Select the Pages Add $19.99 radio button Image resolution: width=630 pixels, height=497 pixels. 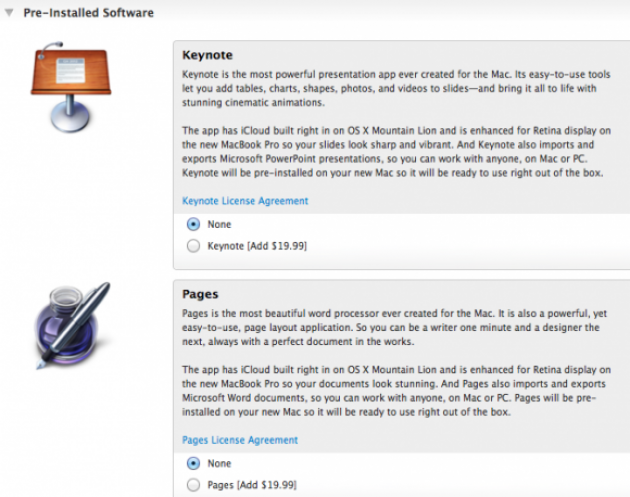[193, 485]
